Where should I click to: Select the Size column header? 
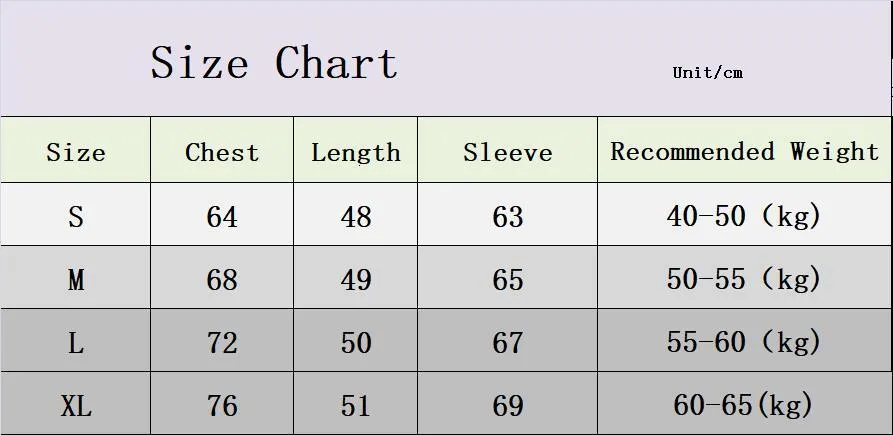[76, 150]
